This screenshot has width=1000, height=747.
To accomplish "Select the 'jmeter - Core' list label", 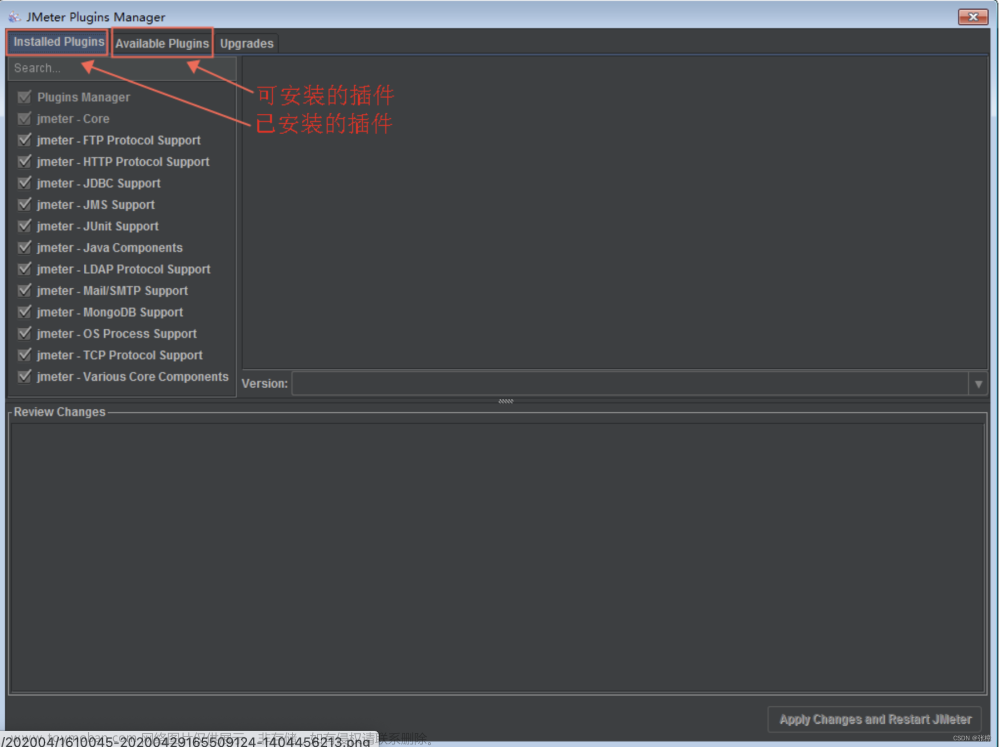I will [x=73, y=119].
